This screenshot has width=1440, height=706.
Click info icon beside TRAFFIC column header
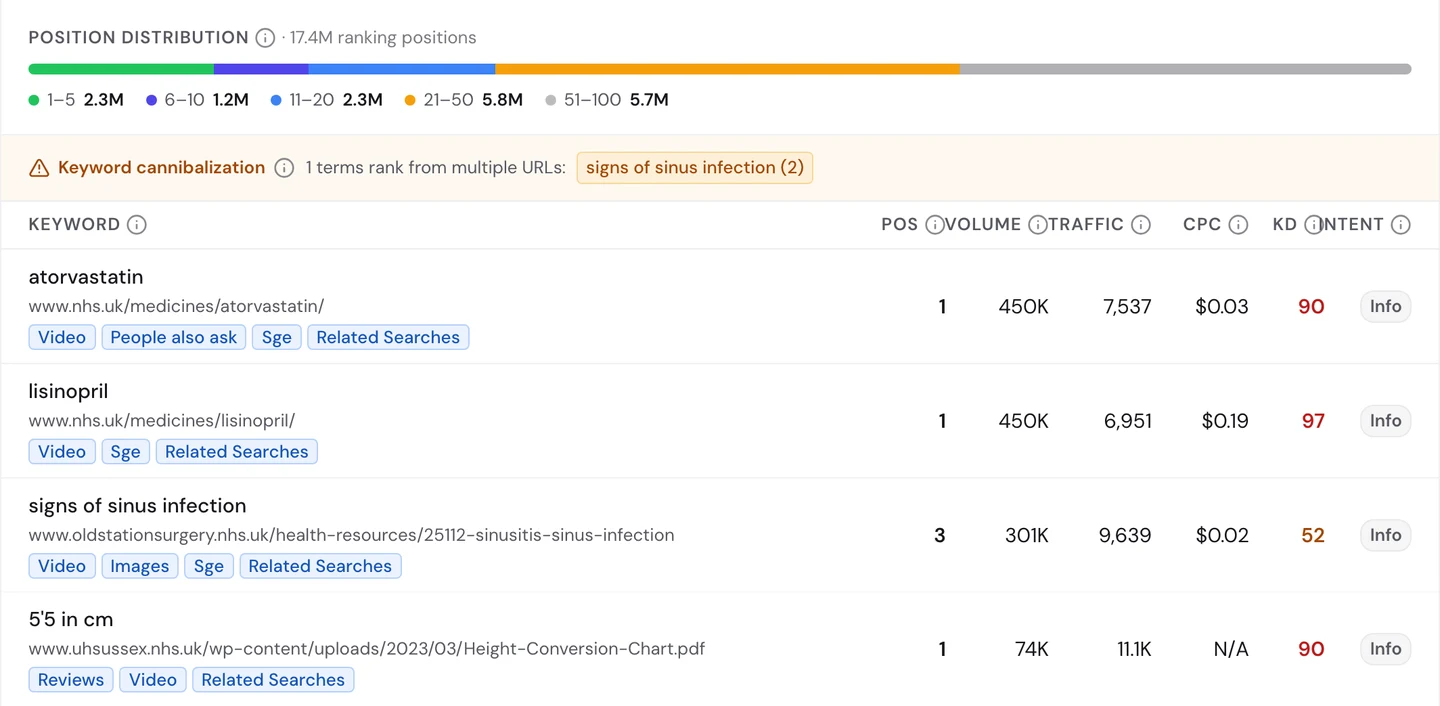pos(1141,225)
